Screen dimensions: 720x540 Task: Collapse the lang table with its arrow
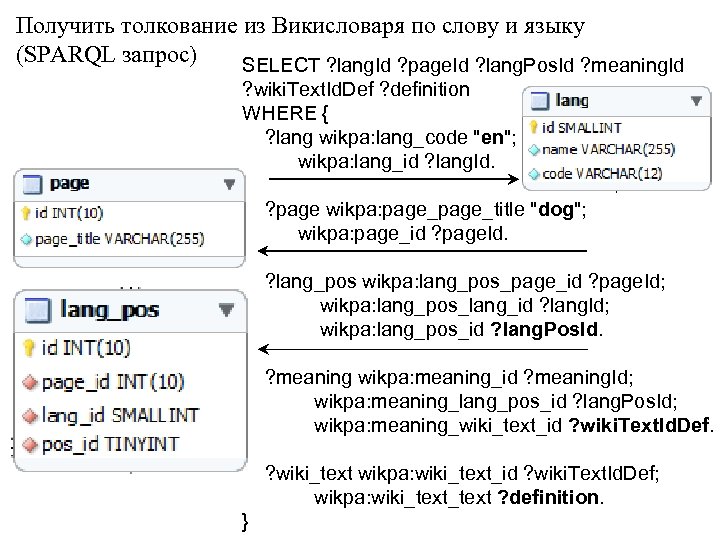(x=696, y=101)
